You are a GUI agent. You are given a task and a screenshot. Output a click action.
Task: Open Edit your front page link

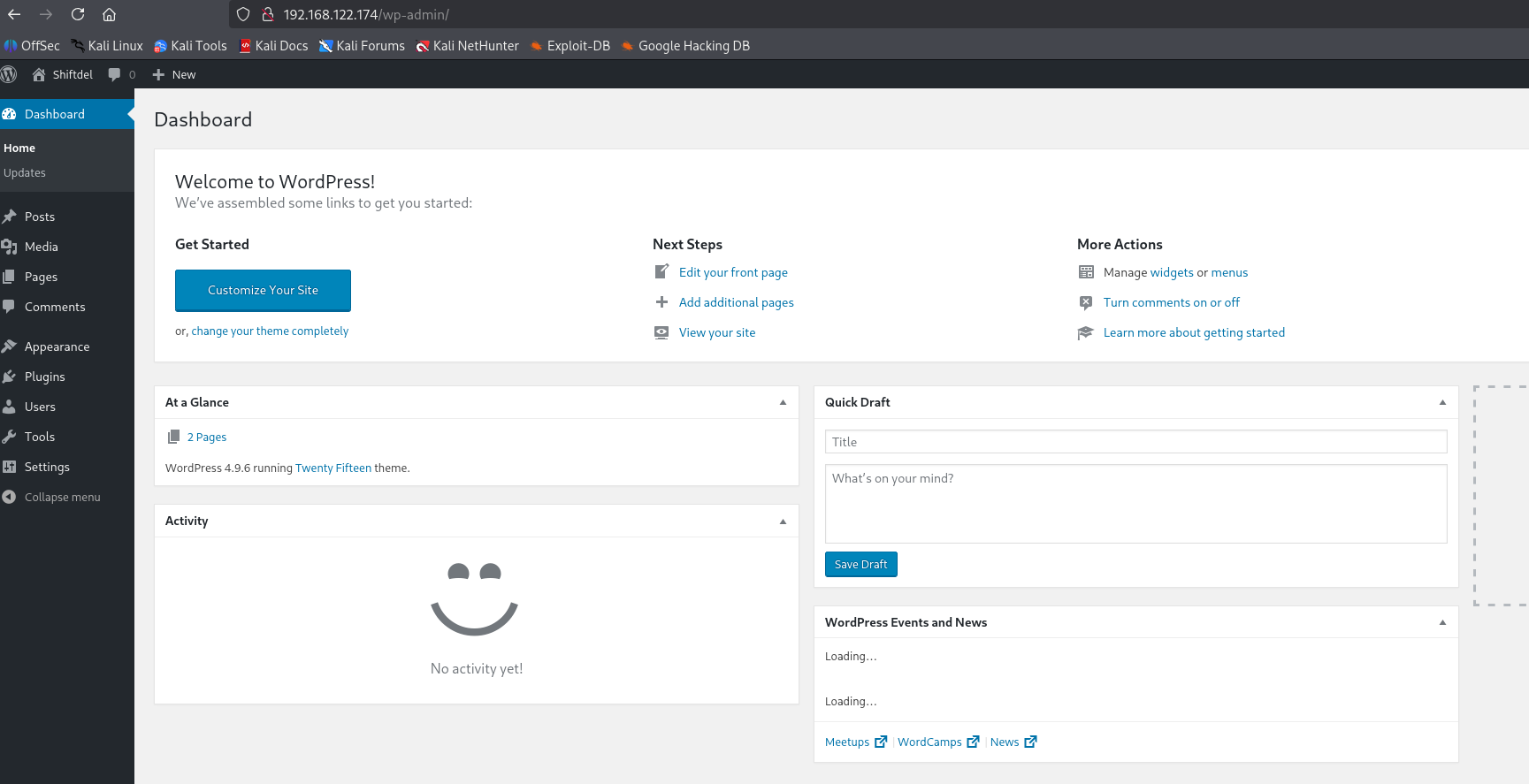(x=733, y=272)
